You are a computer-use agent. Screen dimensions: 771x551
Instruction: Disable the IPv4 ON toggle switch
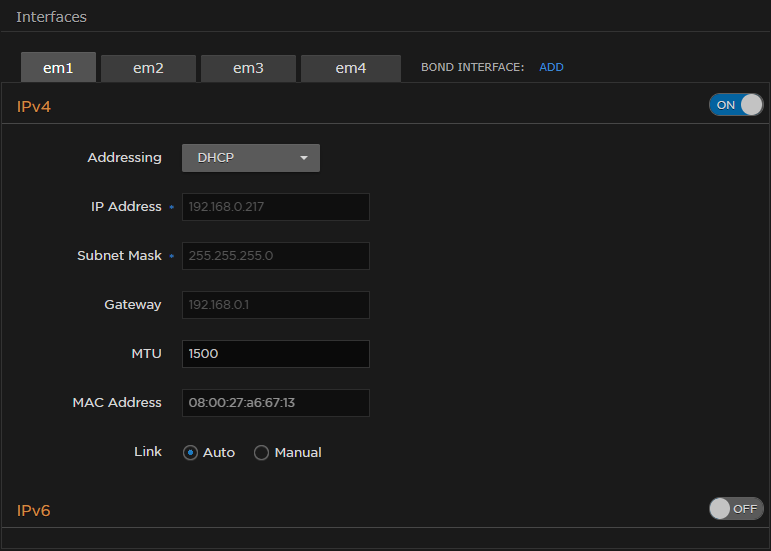tap(736, 105)
